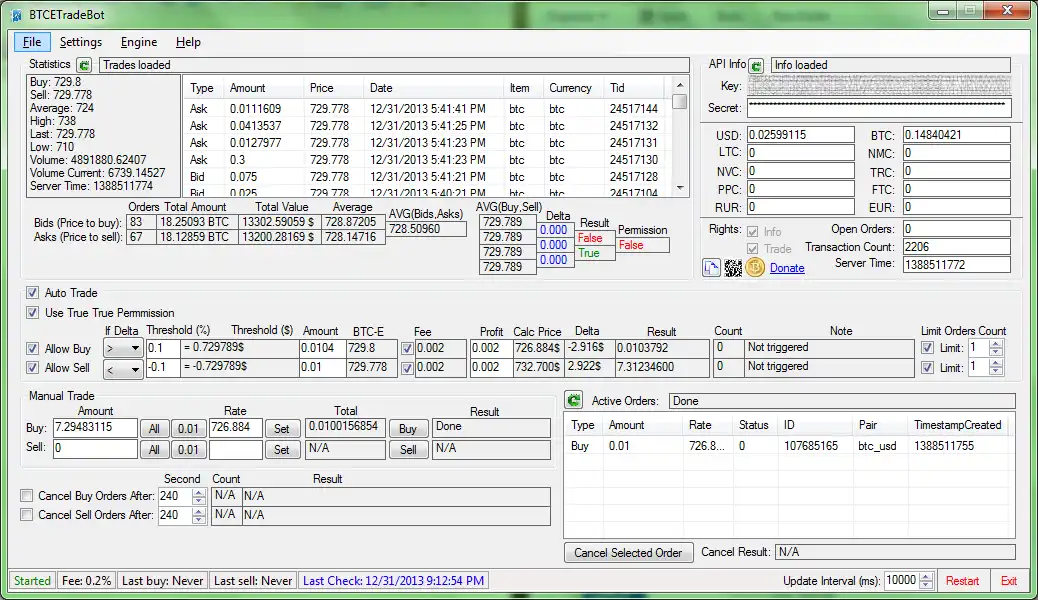Click the Buy Amount input field
This screenshot has width=1038, height=600.
[x=95, y=428]
